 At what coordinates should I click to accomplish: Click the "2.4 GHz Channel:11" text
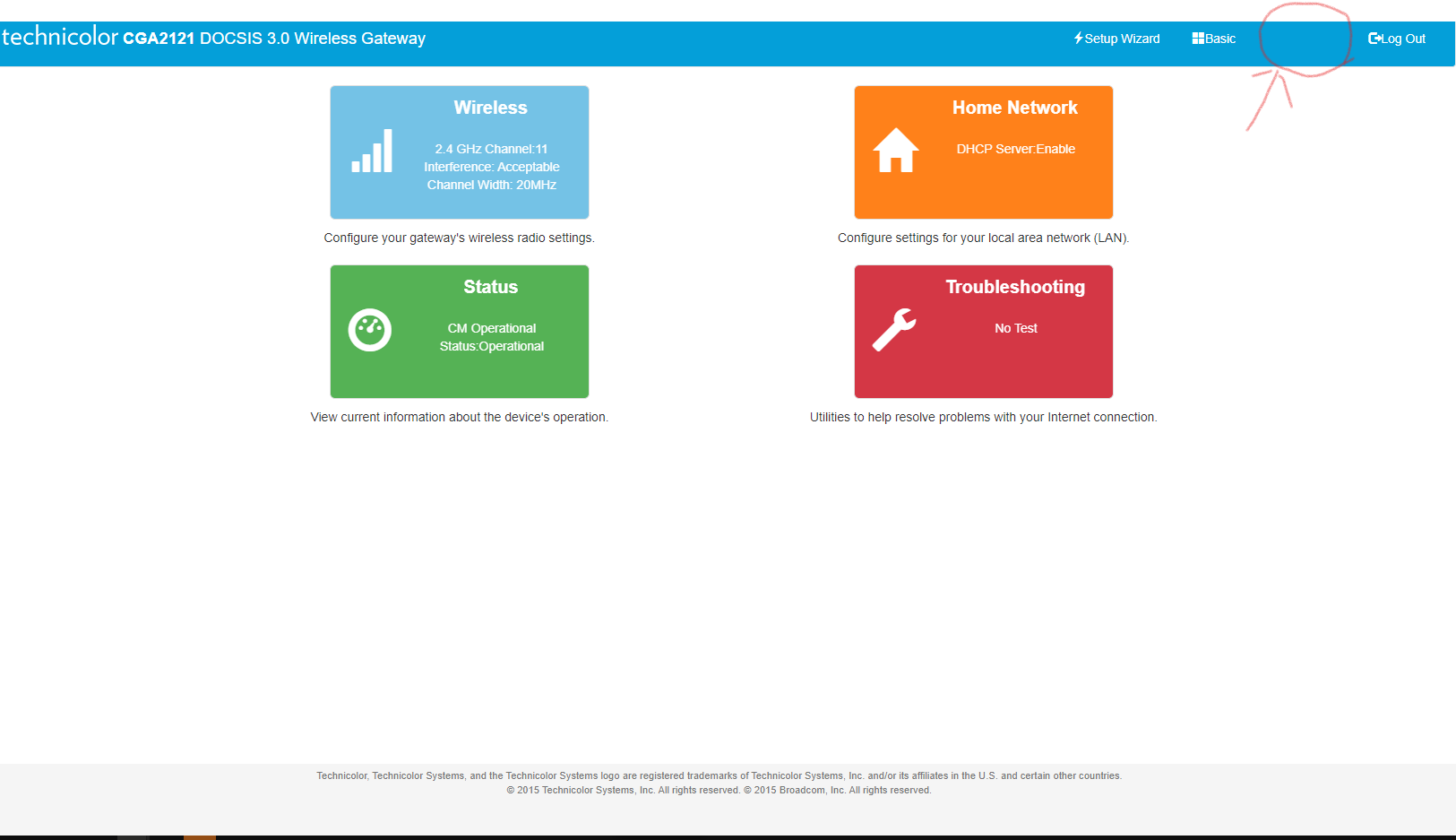(x=491, y=149)
